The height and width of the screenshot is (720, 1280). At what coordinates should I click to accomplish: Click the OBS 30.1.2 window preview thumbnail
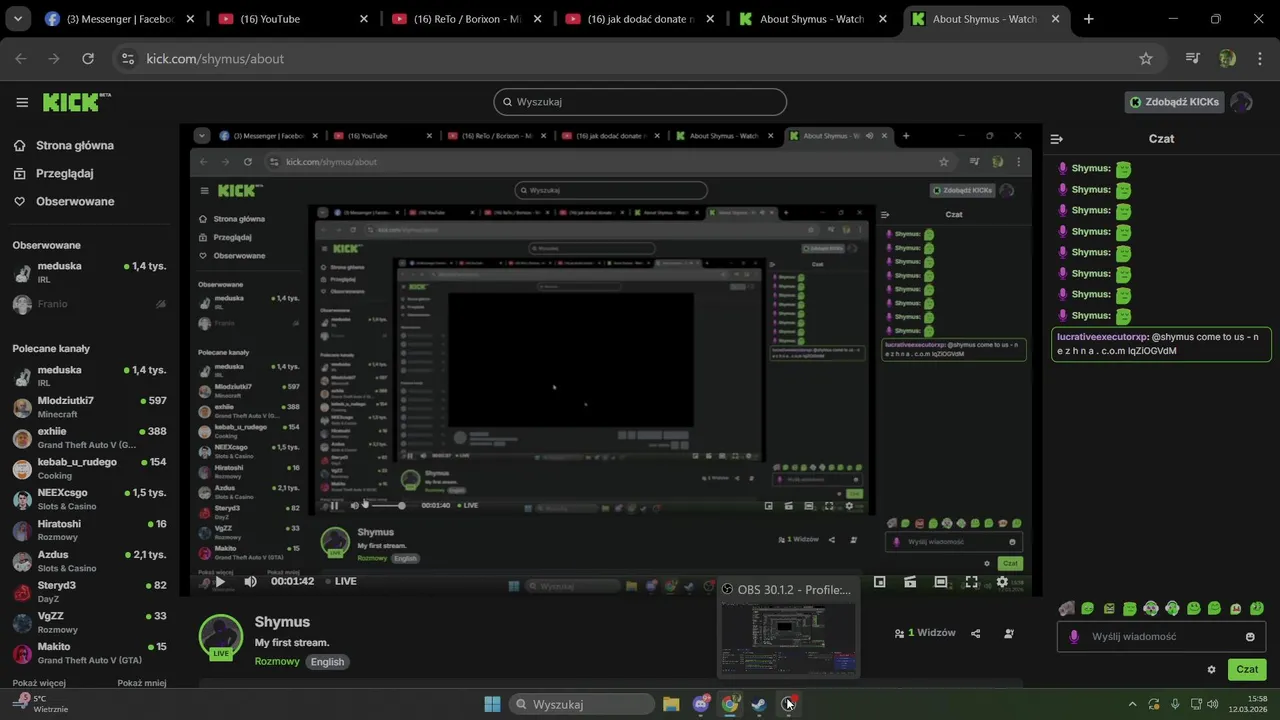click(x=788, y=640)
